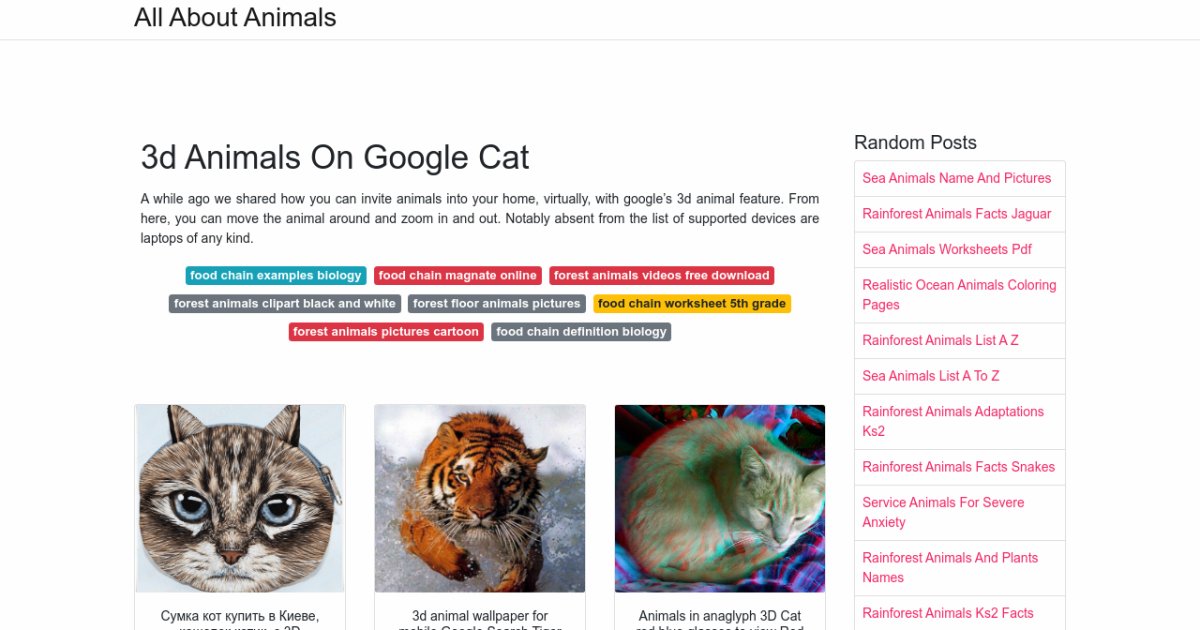Open 'forest animals pictures cartoon' tag
Image resolution: width=1200 pixels, height=630 pixels.
click(x=386, y=332)
